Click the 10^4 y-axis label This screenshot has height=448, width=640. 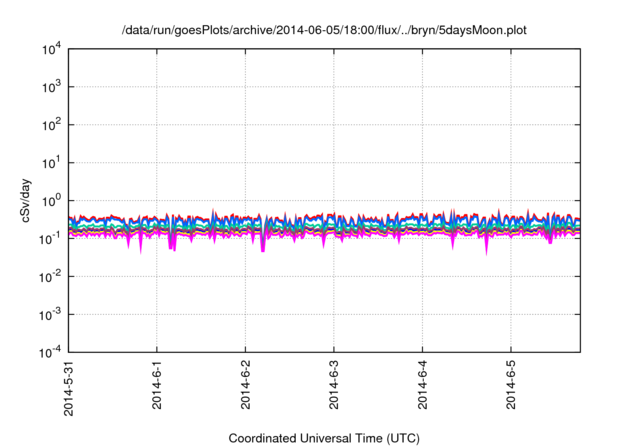[52, 49]
